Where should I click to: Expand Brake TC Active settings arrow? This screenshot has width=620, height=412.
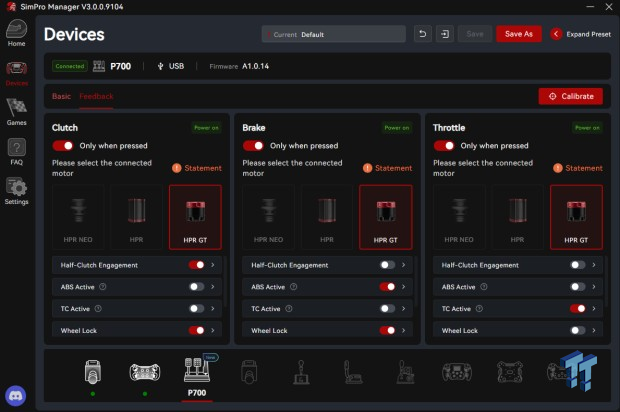[x=403, y=308]
